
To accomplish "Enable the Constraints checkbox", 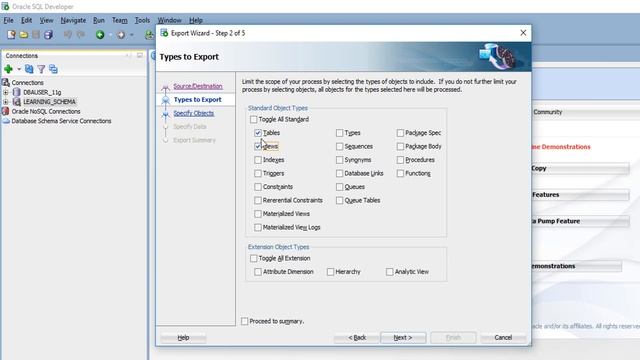I will (258, 187).
